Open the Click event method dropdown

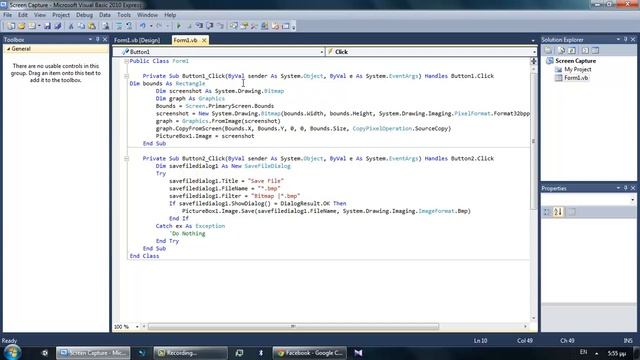[534, 52]
